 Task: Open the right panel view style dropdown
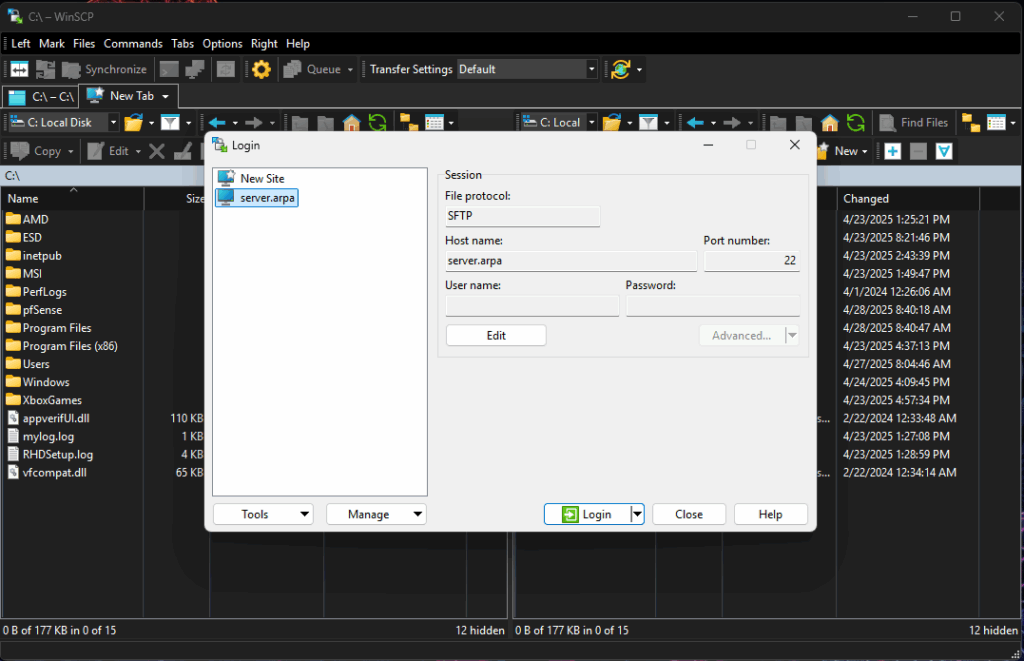1013,123
